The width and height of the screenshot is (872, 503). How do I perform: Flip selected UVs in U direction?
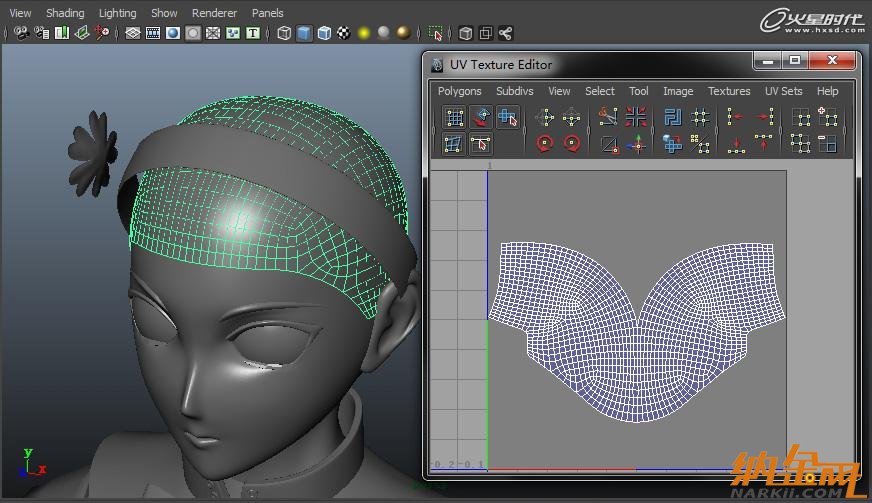point(545,117)
